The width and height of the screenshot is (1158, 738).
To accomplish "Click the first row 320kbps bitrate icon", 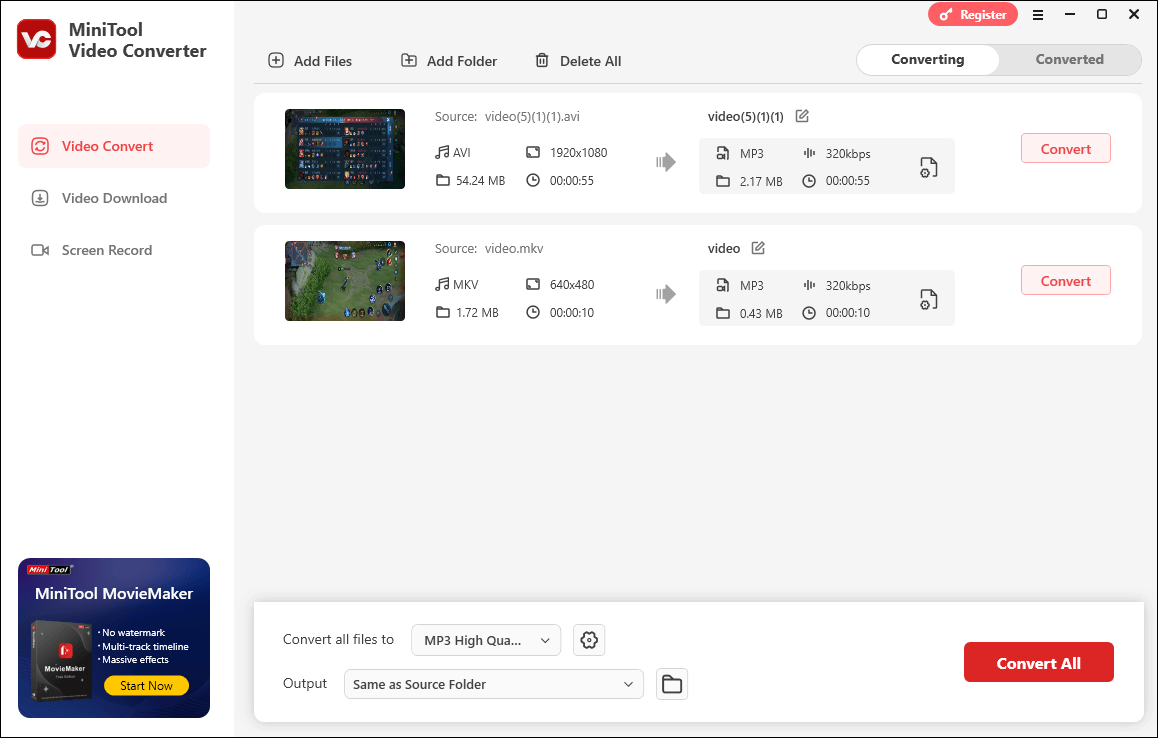I will pyautogui.click(x=809, y=154).
